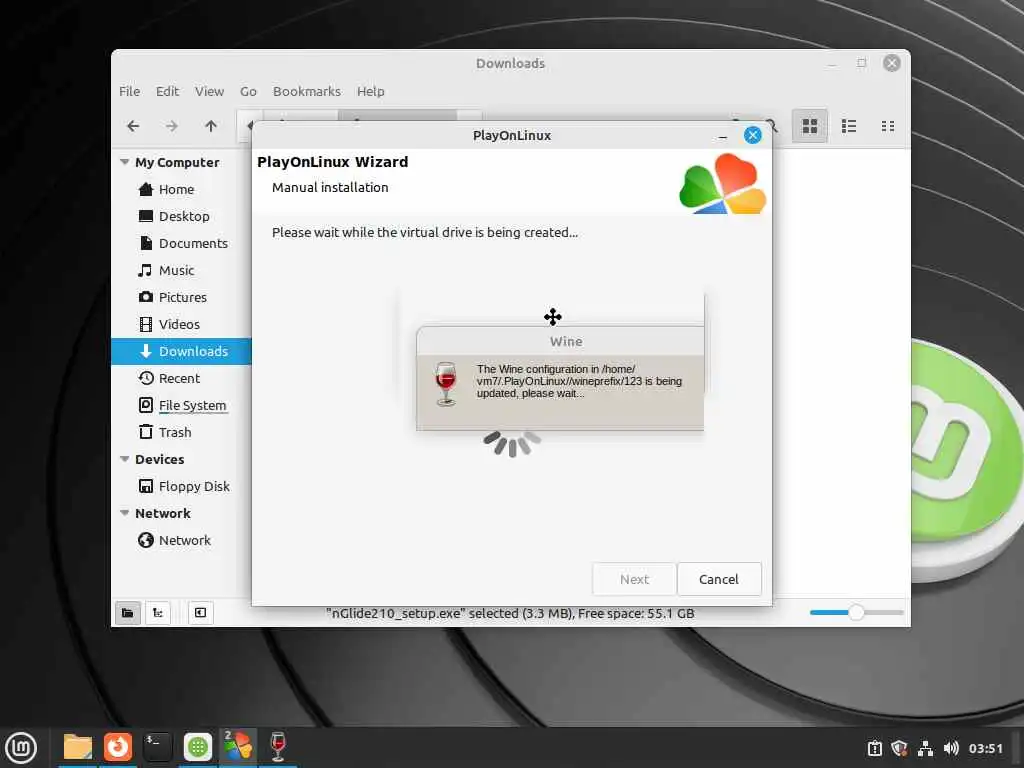Open file manager from the taskbar
1024x768 pixels.
tap(78, 747)
